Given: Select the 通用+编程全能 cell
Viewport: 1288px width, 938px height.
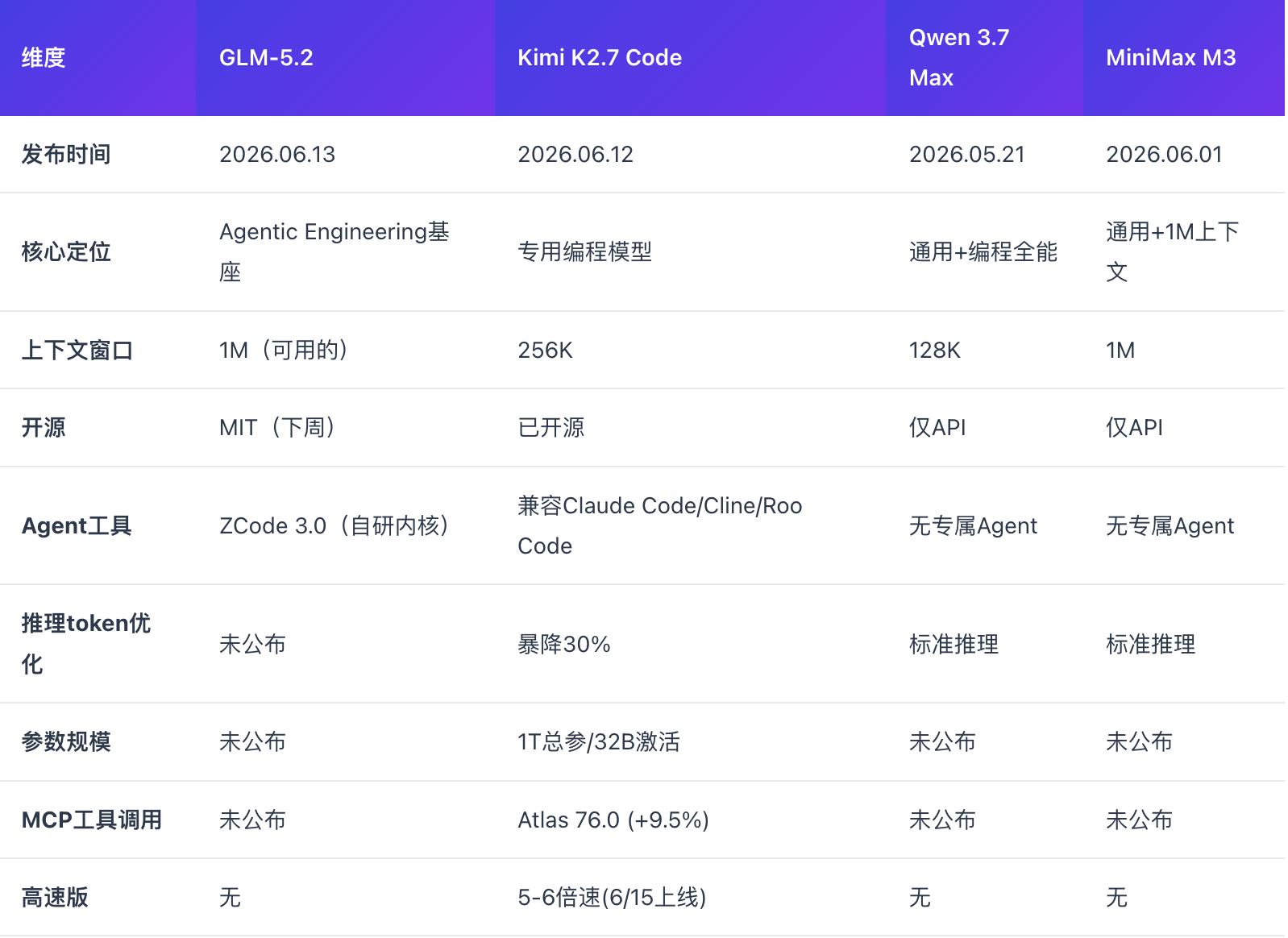Looking at the screenshot, I should tap(983, 252).
